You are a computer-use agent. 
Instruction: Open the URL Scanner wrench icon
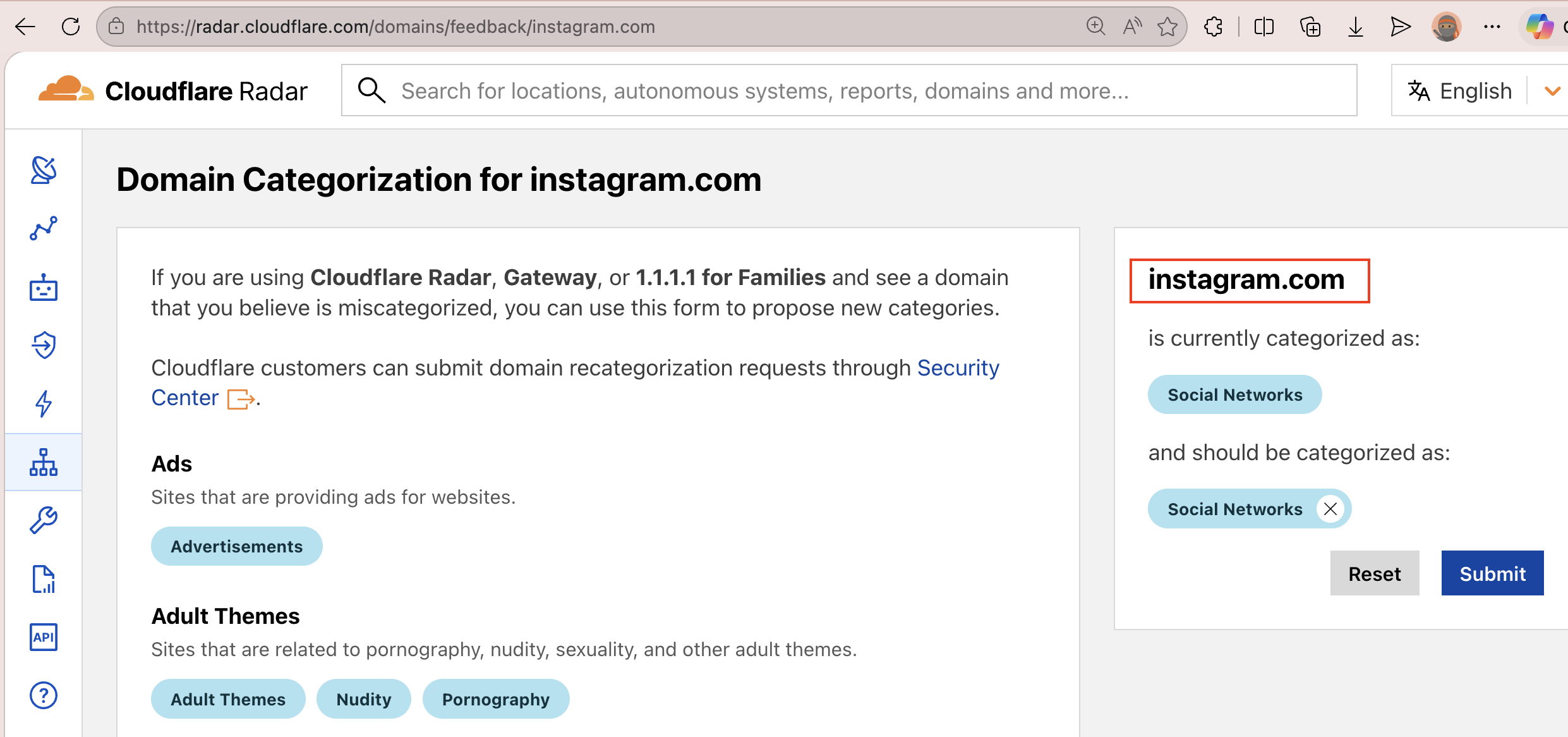(42, 520)
